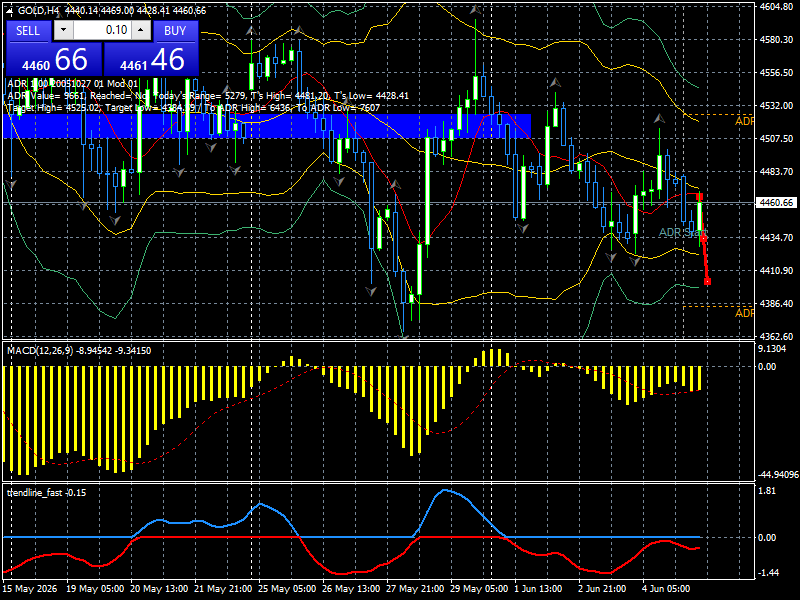Click the 4434.70 price scale value

point(776,238)
